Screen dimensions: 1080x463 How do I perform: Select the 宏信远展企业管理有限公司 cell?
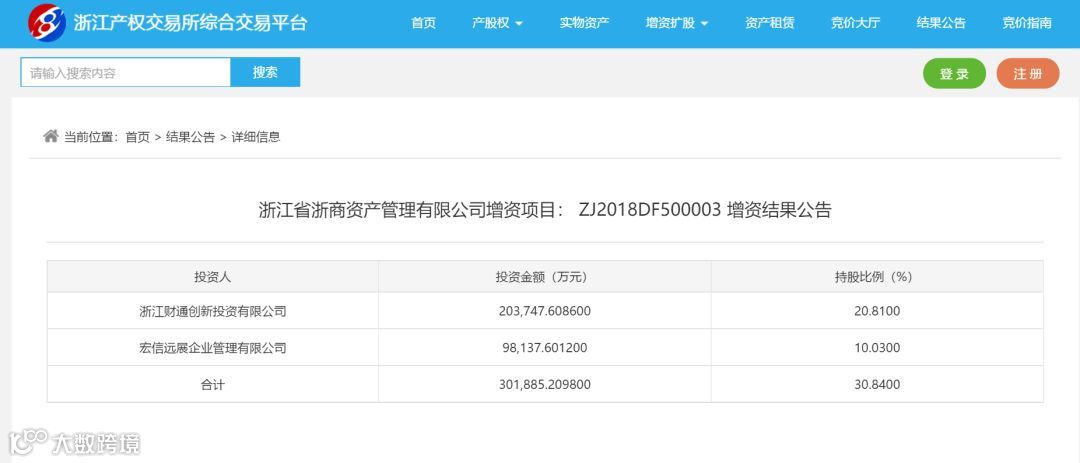(212, 348)
